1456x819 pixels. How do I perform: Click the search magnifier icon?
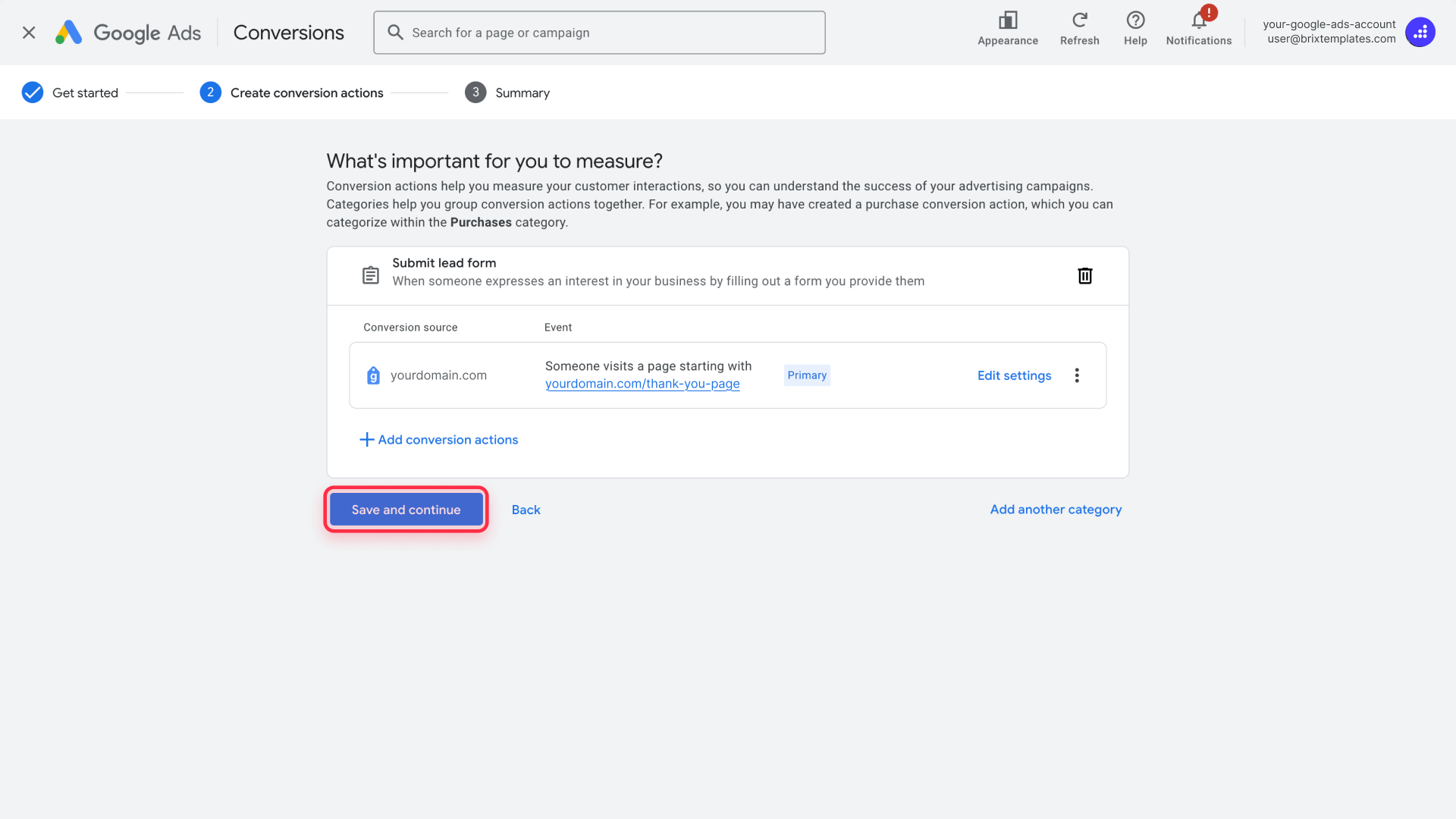(x=394, y=32)
